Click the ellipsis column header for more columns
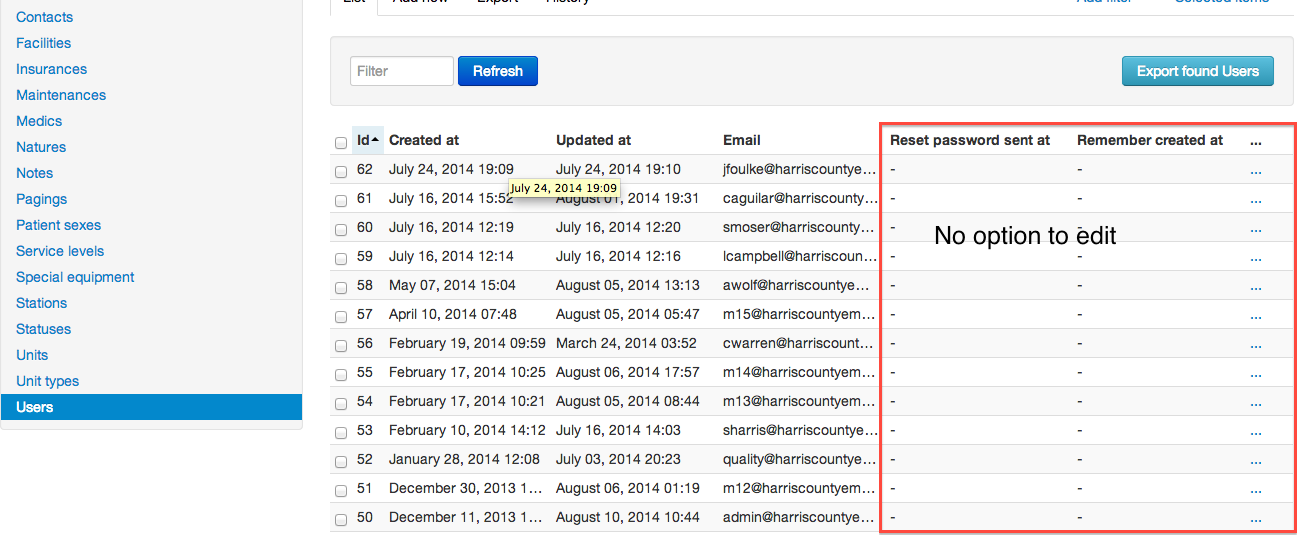1308x540 pixels. click(1256, 141)
